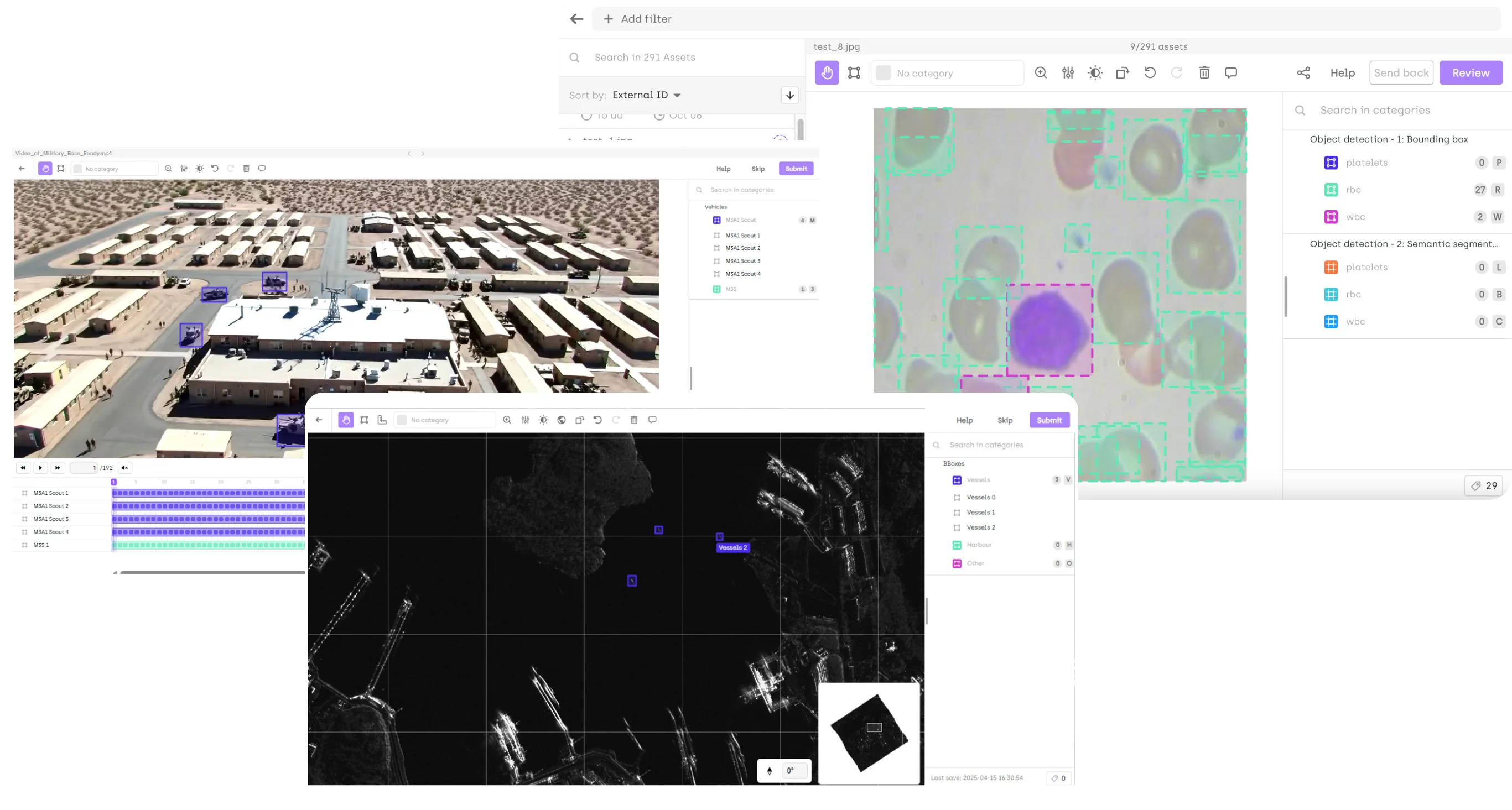
Task: Click brightness icon in SAR vessel toolbar
Action: point(543,420)
